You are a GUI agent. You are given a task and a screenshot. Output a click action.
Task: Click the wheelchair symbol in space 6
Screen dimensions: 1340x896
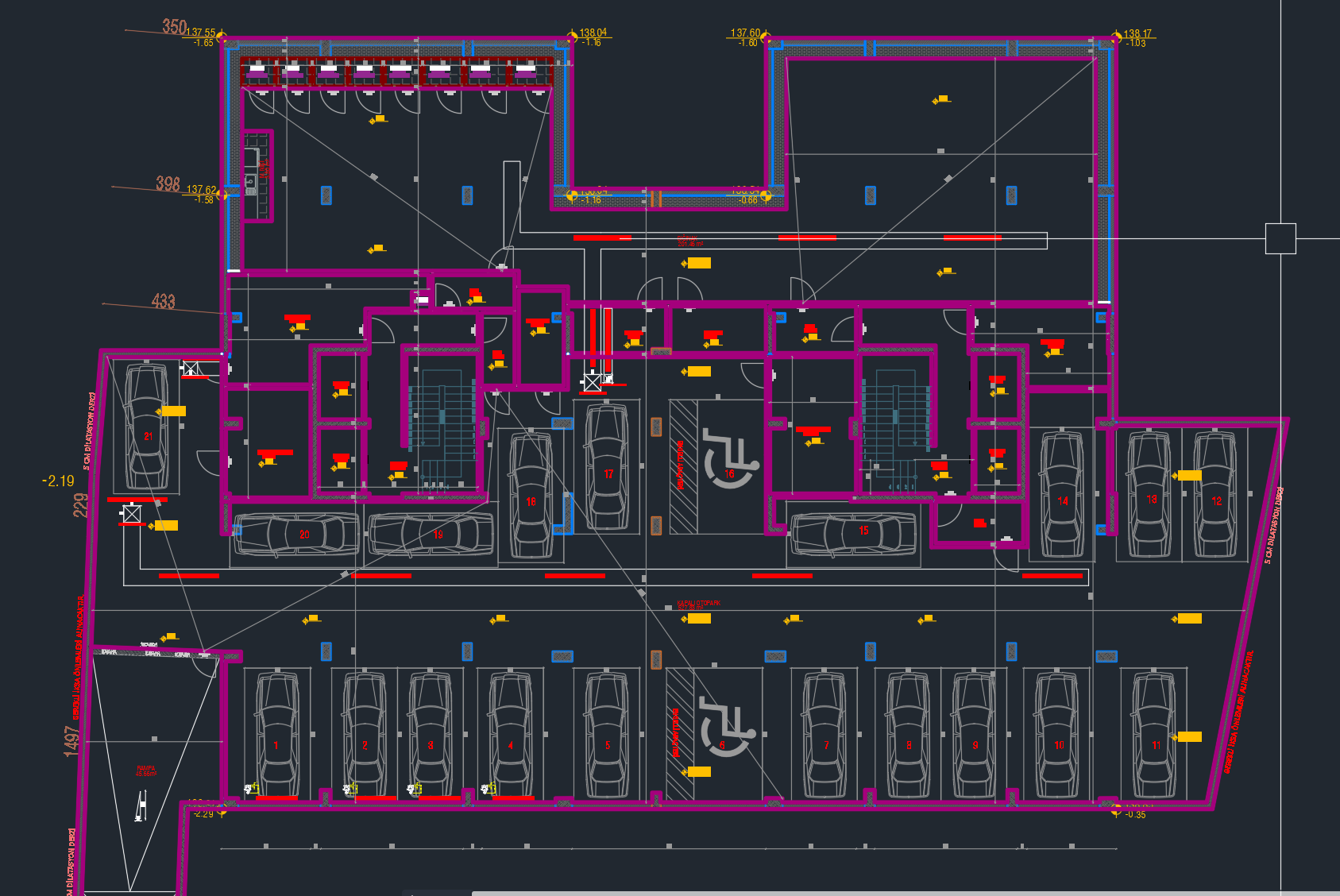click(724, 727)
